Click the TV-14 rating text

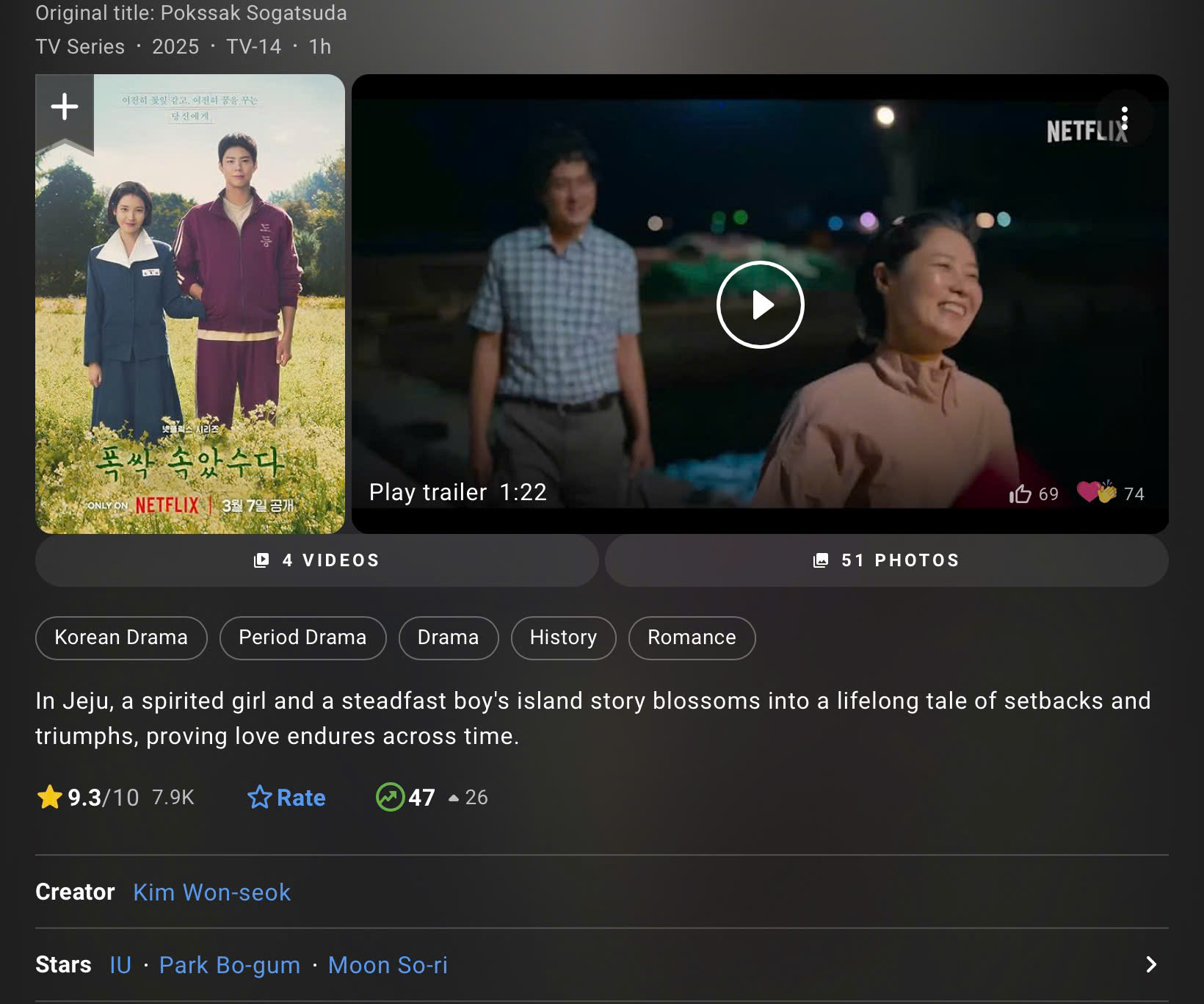coord(253,47)
